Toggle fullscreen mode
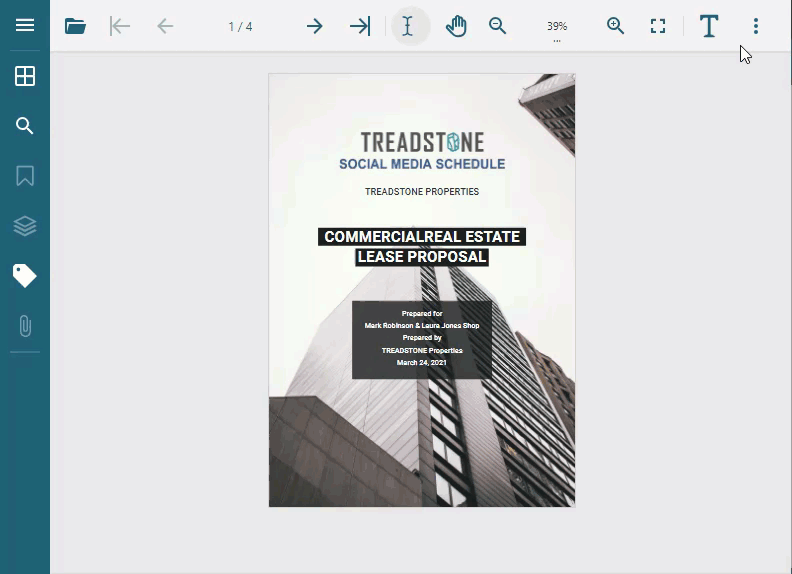 [658, 26]
